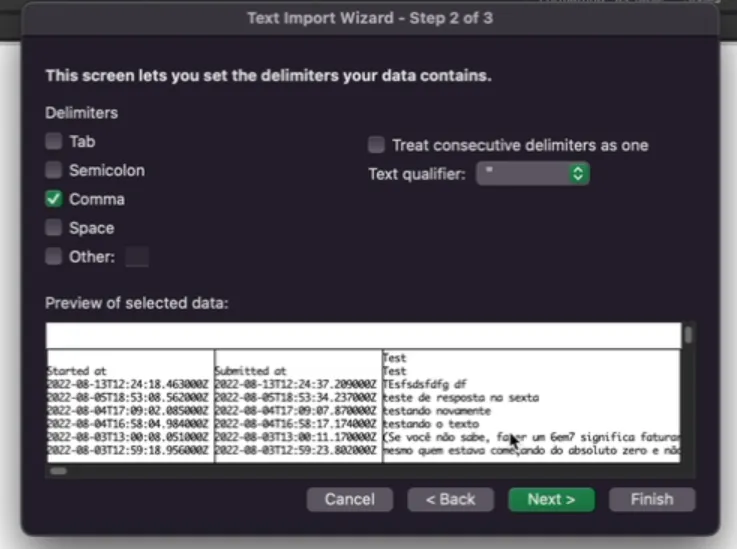Click the Cancel button
The height and width of the screenshot is (549, 737).
pos(350,499)
